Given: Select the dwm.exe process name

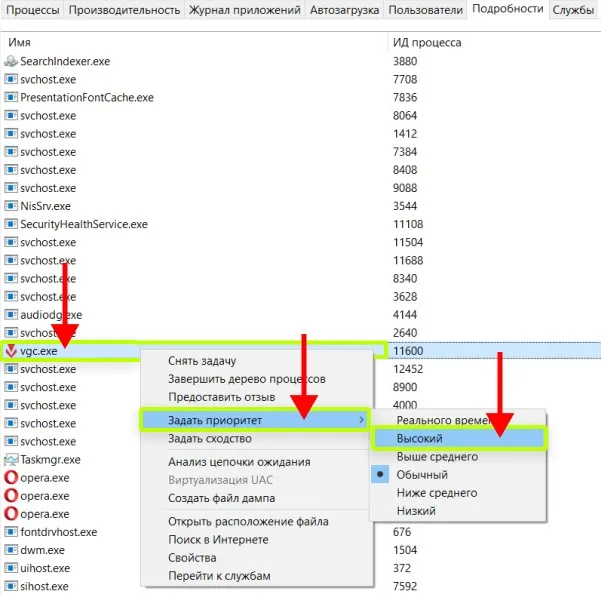Looking at the screenshot, I should pos(43,550).
